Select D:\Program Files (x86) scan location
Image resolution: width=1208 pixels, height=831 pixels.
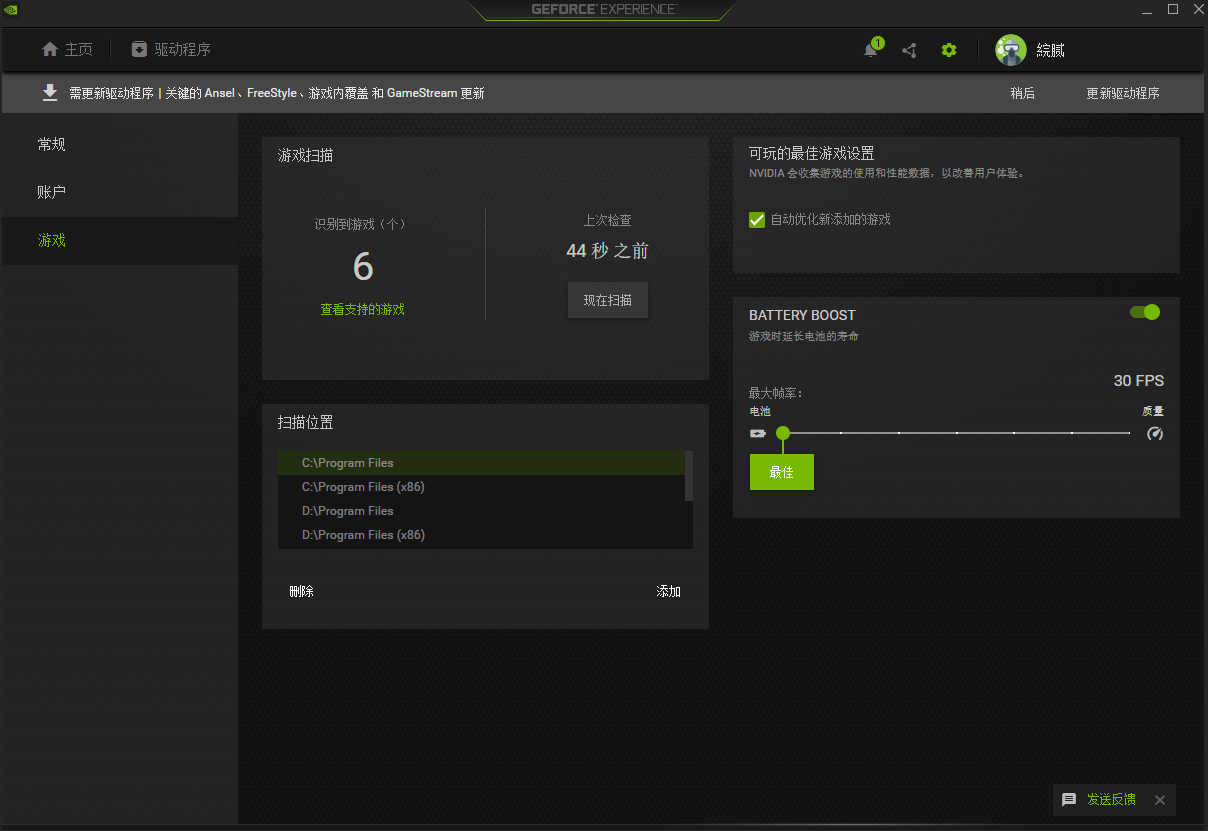[x=481, y=535]
